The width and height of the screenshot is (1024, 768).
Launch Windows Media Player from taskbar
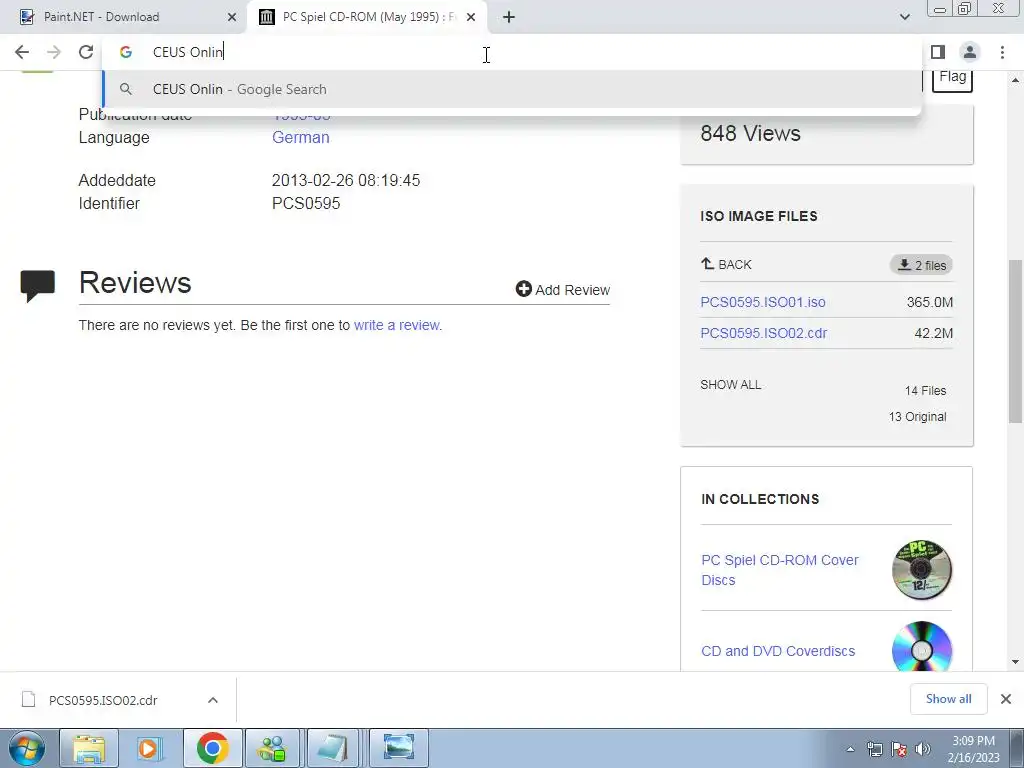point(150,748)
